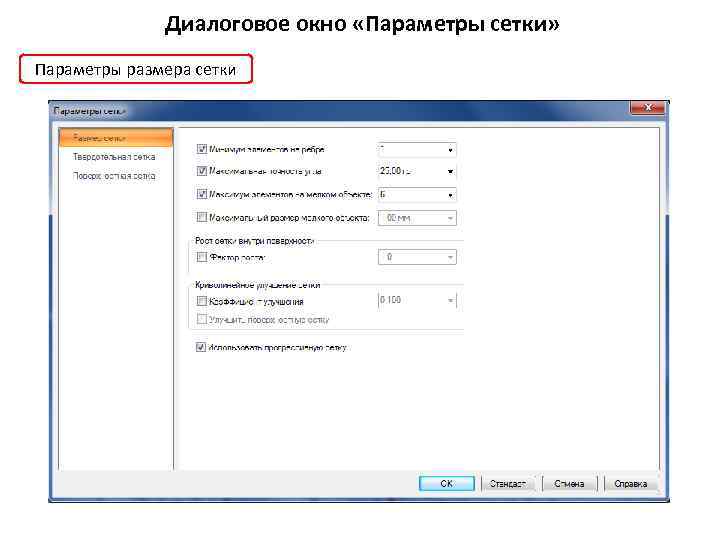Click the Стандарт button
The width and height of the screenshot is (720, 540).
[507, 484]
